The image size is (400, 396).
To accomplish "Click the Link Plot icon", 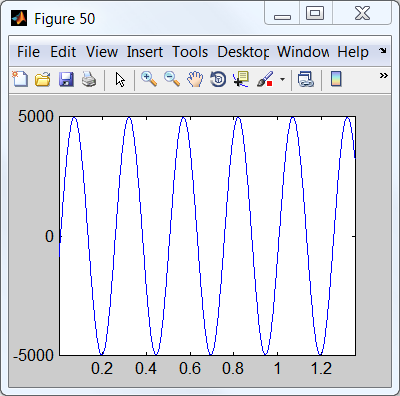I will (306, 80).
